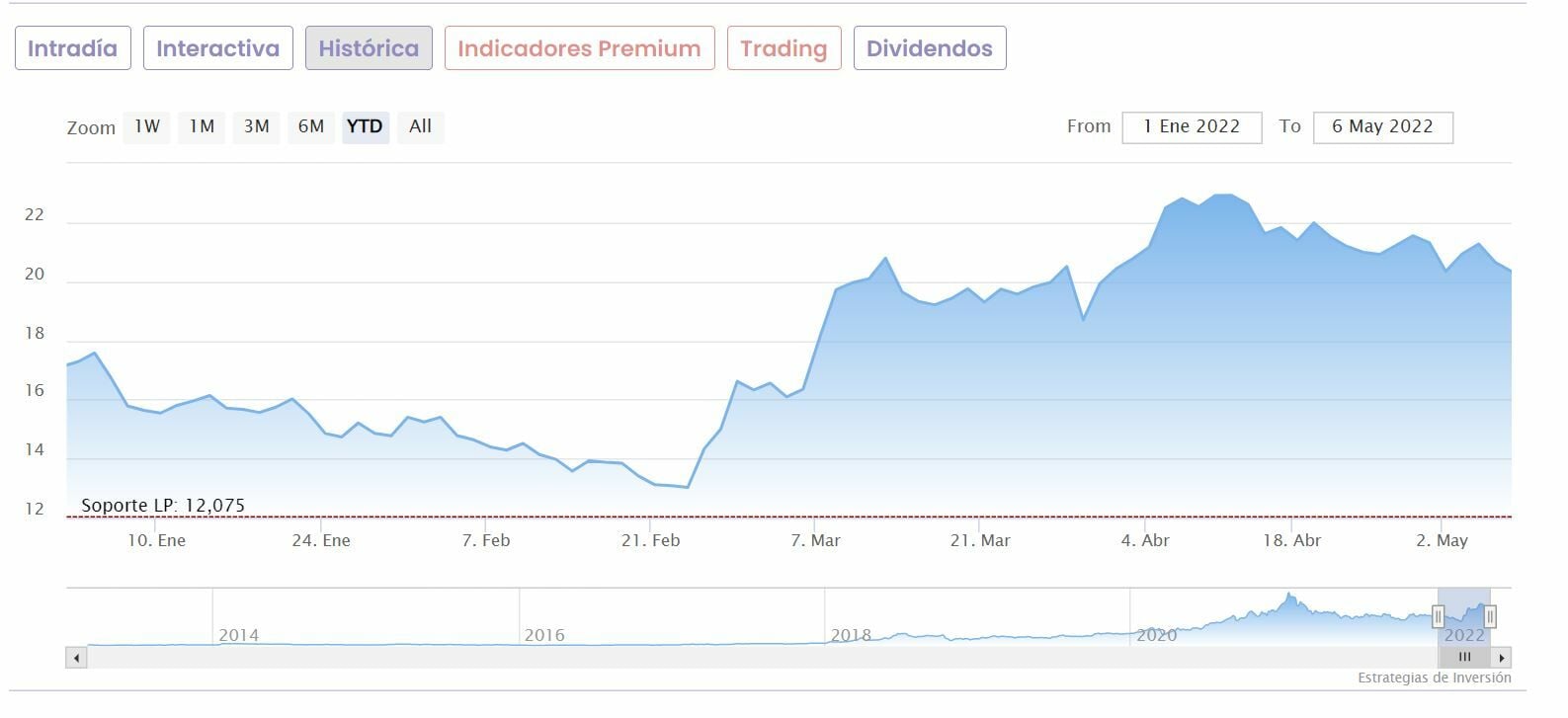Set zoom to 1W
The width and height of the screenshot is (1568, 718).
(147, 126)
